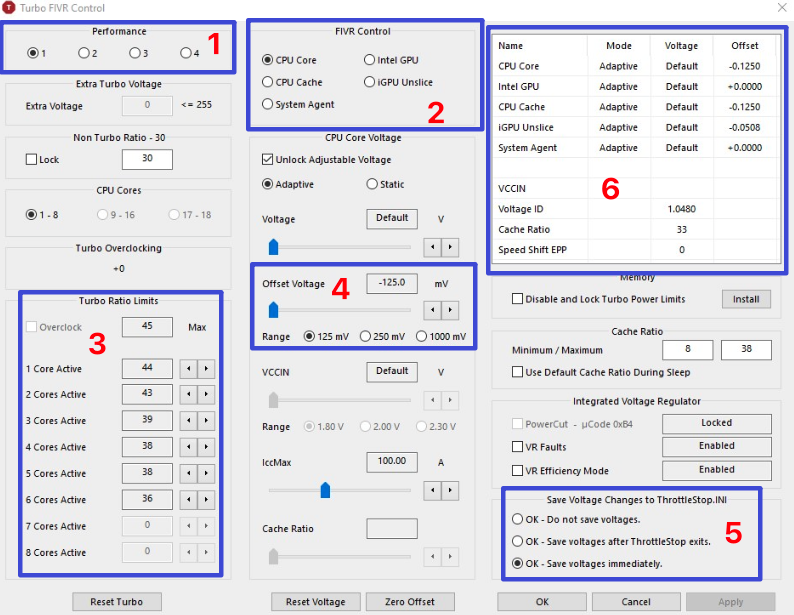Click the Reset Voltage button

click(316, 601)
